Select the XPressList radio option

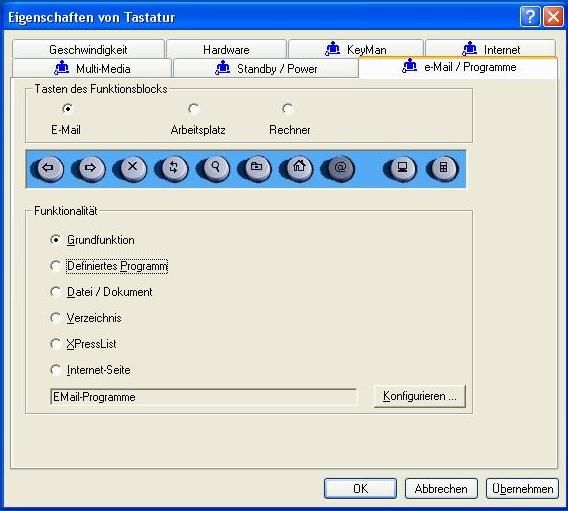click(83, 344)
